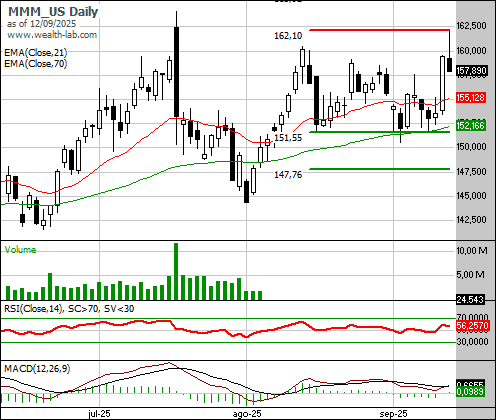The width and height of the screenshot is (496, 420).
Task: Select the Volume pane label
Action: [20, 250]
